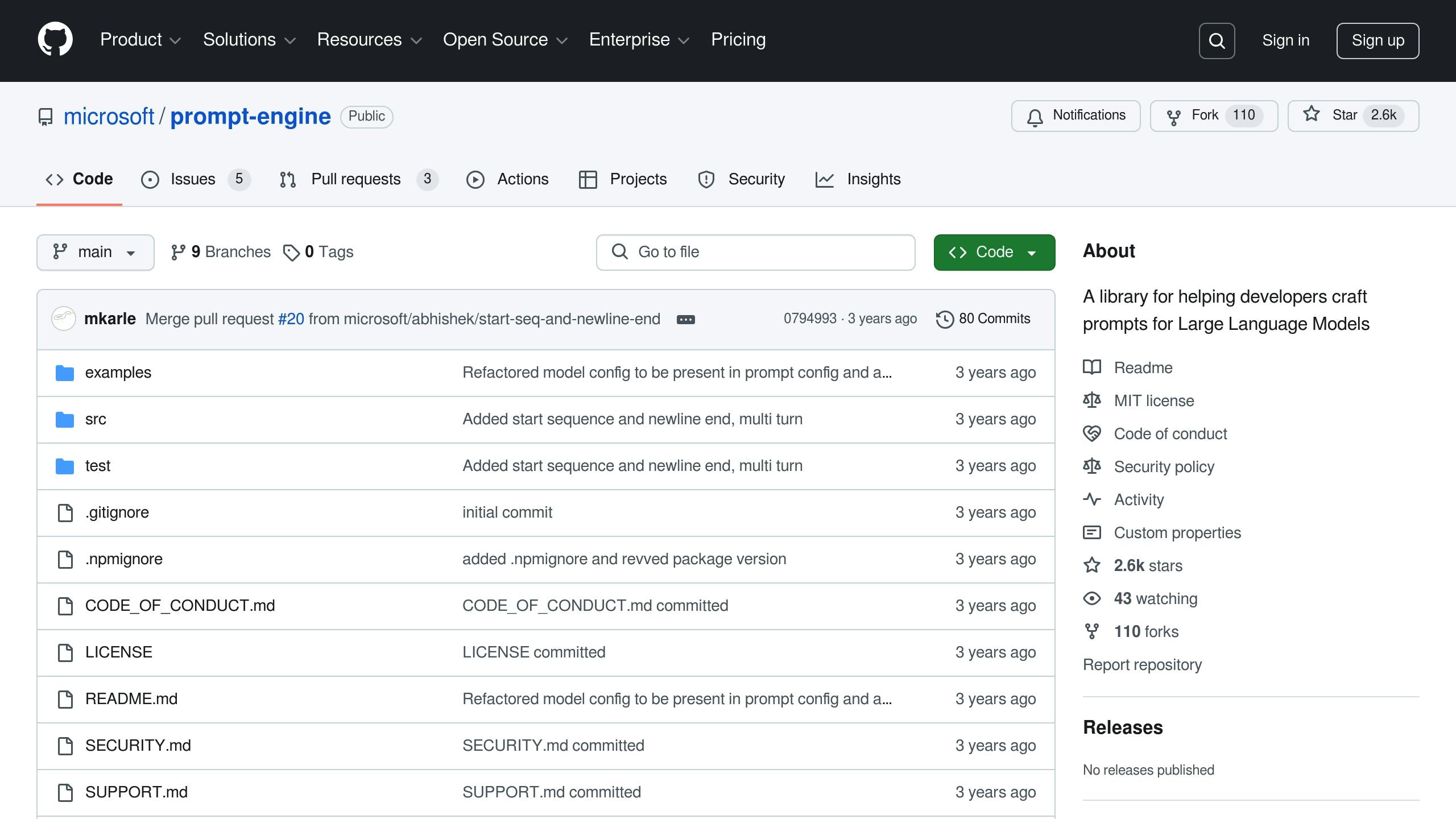Open the README.md file
This screenshot has height=819, width=1456.
(132, 698)
